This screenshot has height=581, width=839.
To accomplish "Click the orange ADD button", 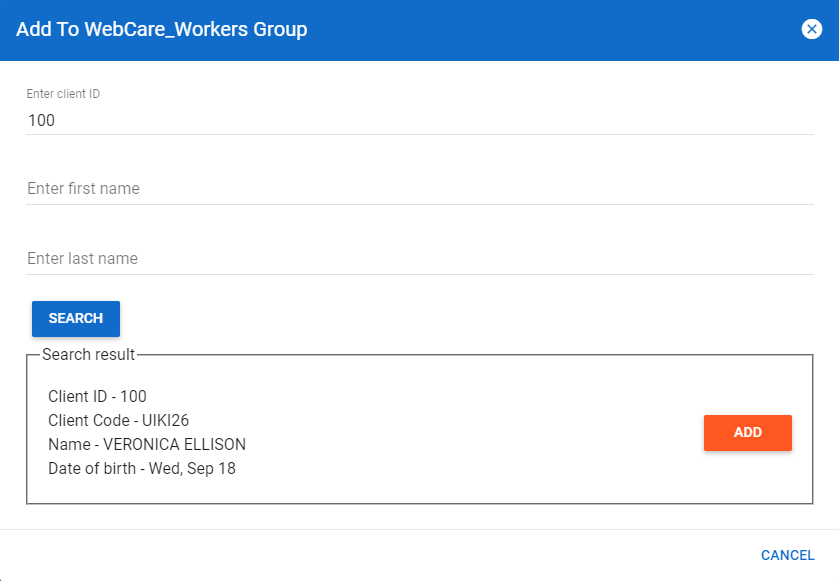I will pos(747,432).
